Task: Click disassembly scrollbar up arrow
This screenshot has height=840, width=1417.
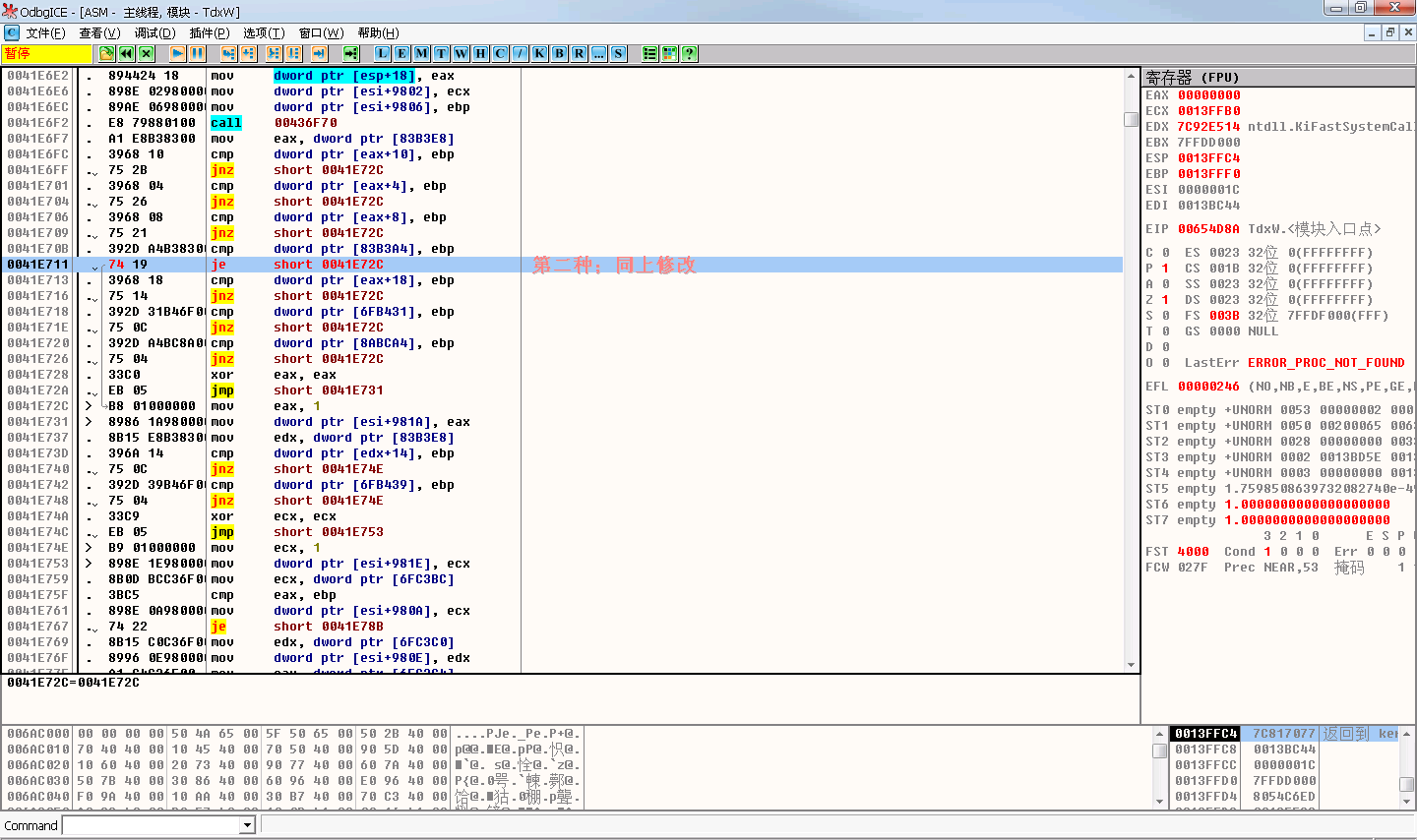Action: click(1131, 75)
